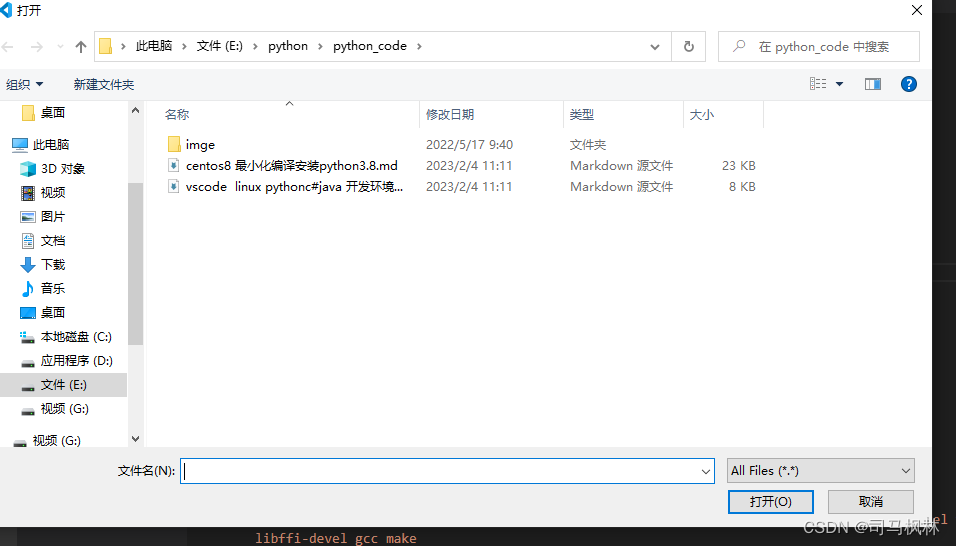Open address bar history dropdown
Viewport: 956px width, 546px height.
tap(655, 46)
